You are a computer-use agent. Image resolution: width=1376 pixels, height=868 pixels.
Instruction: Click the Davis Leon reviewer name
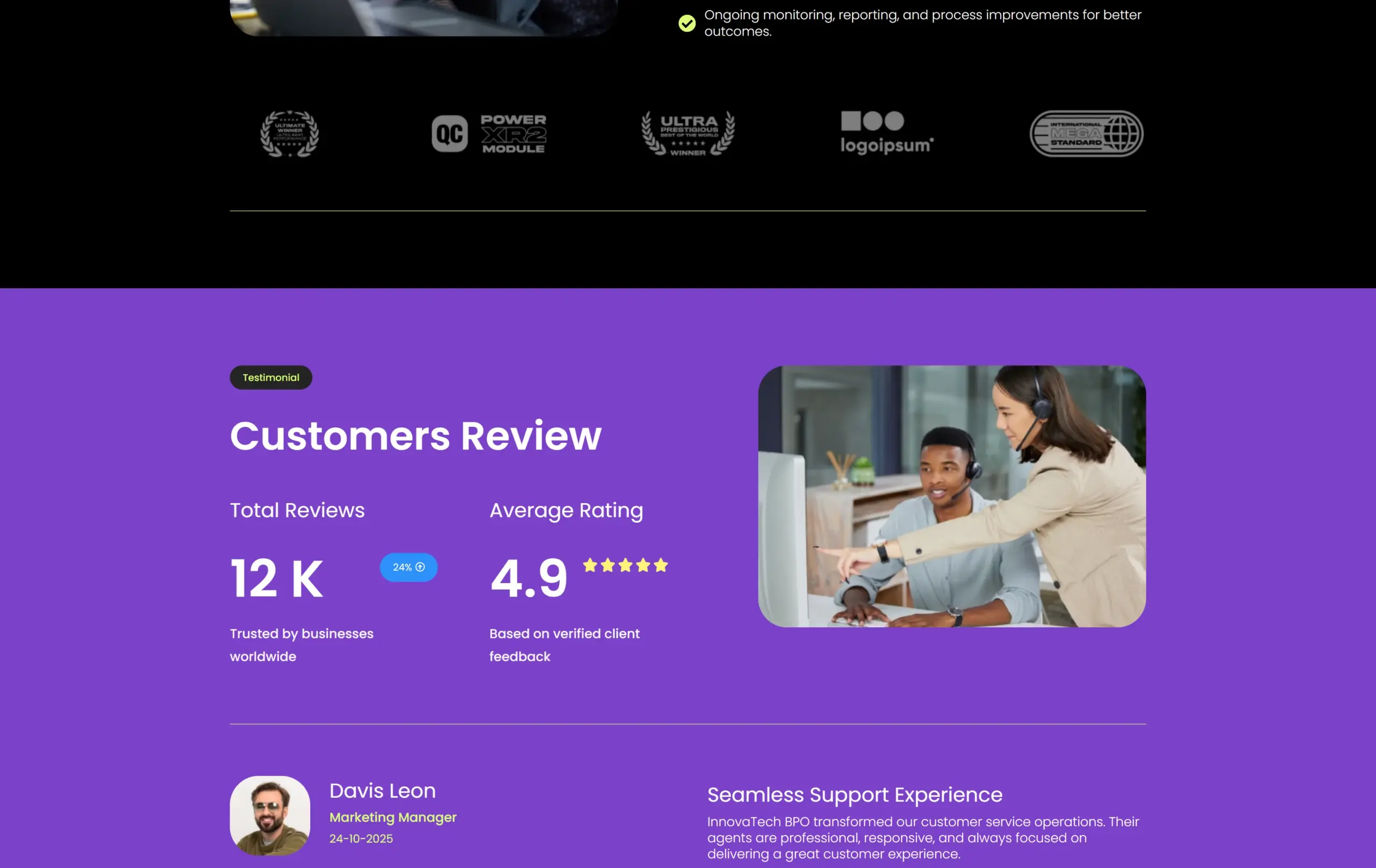(382, 791)
